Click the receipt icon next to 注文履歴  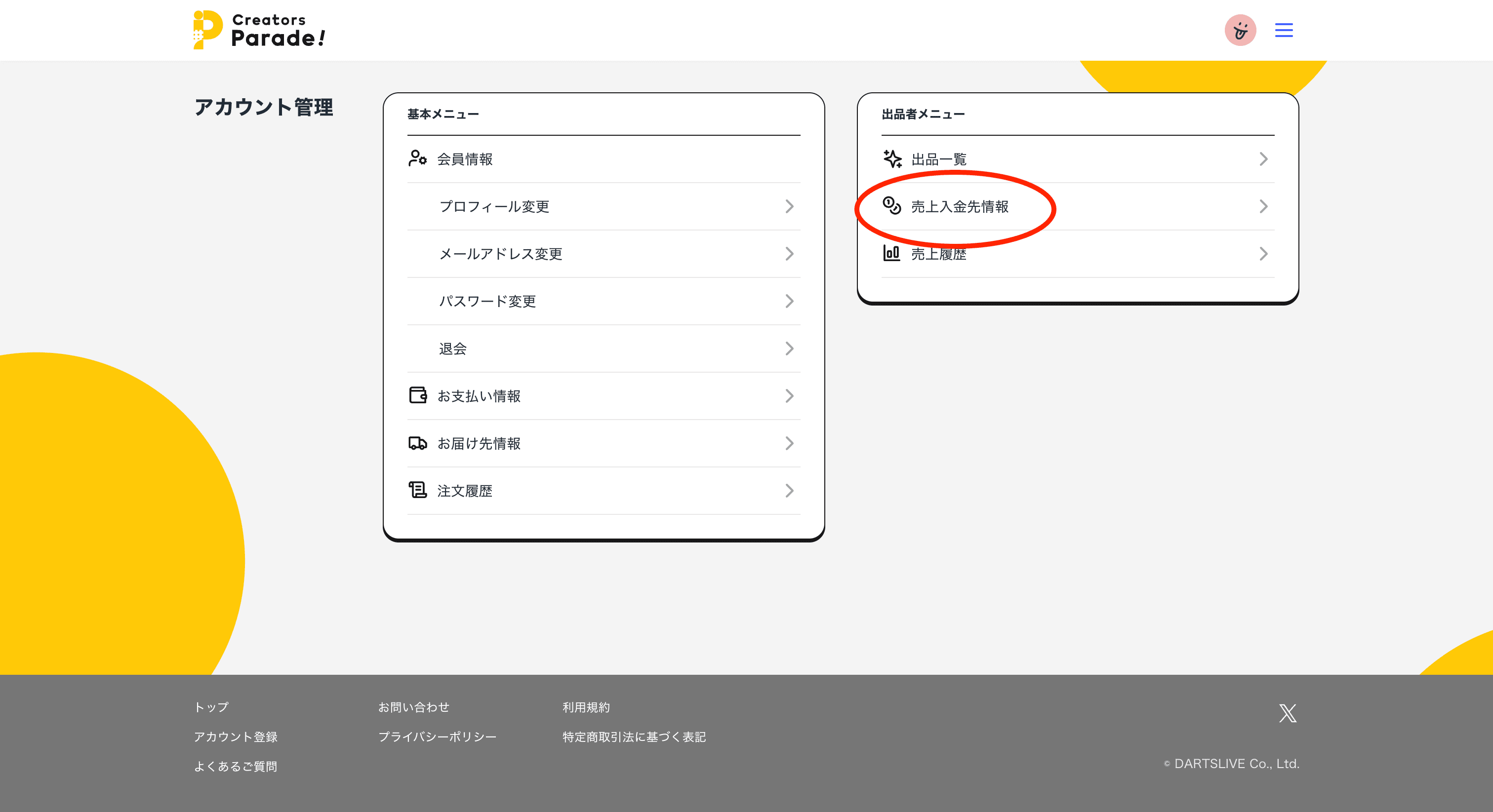(418, 491)
